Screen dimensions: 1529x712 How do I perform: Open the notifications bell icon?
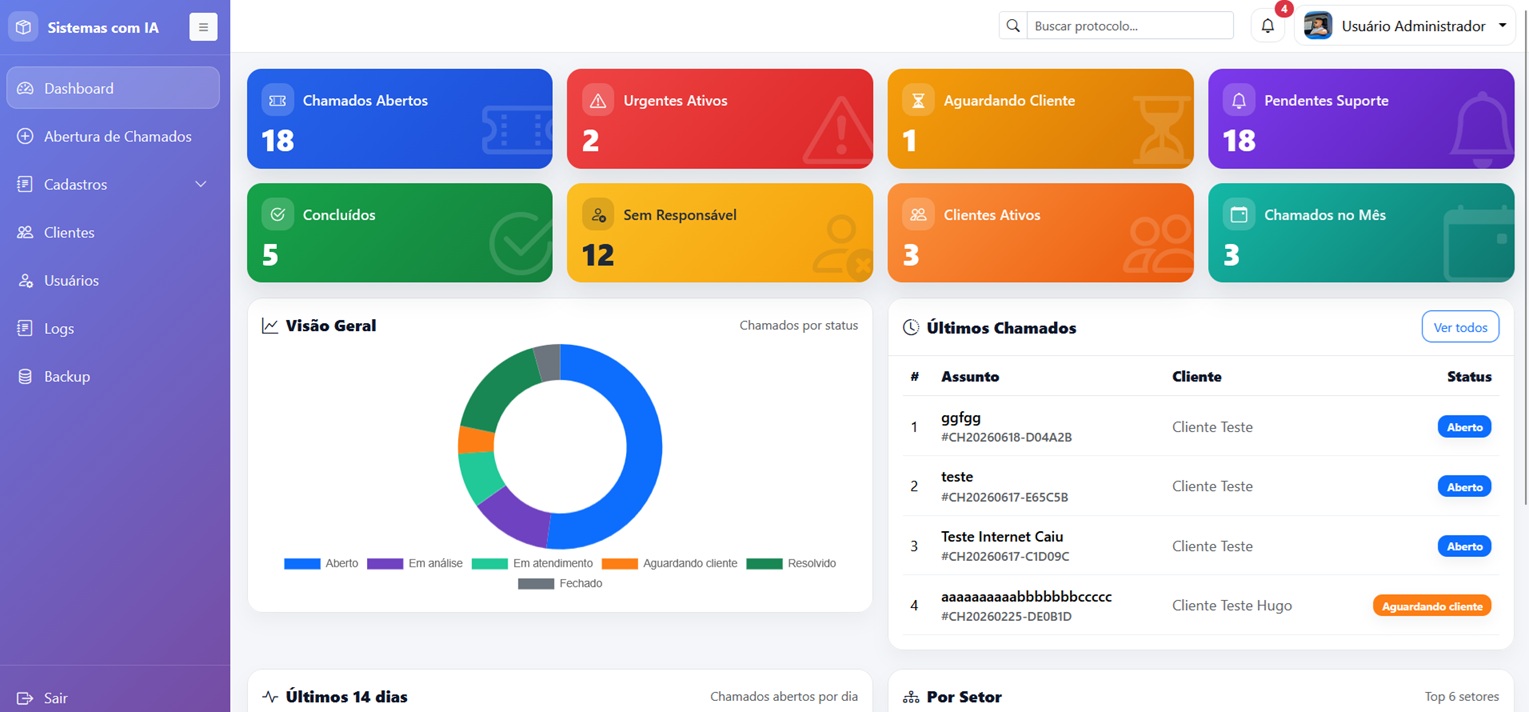click(x=1267, y=26)
